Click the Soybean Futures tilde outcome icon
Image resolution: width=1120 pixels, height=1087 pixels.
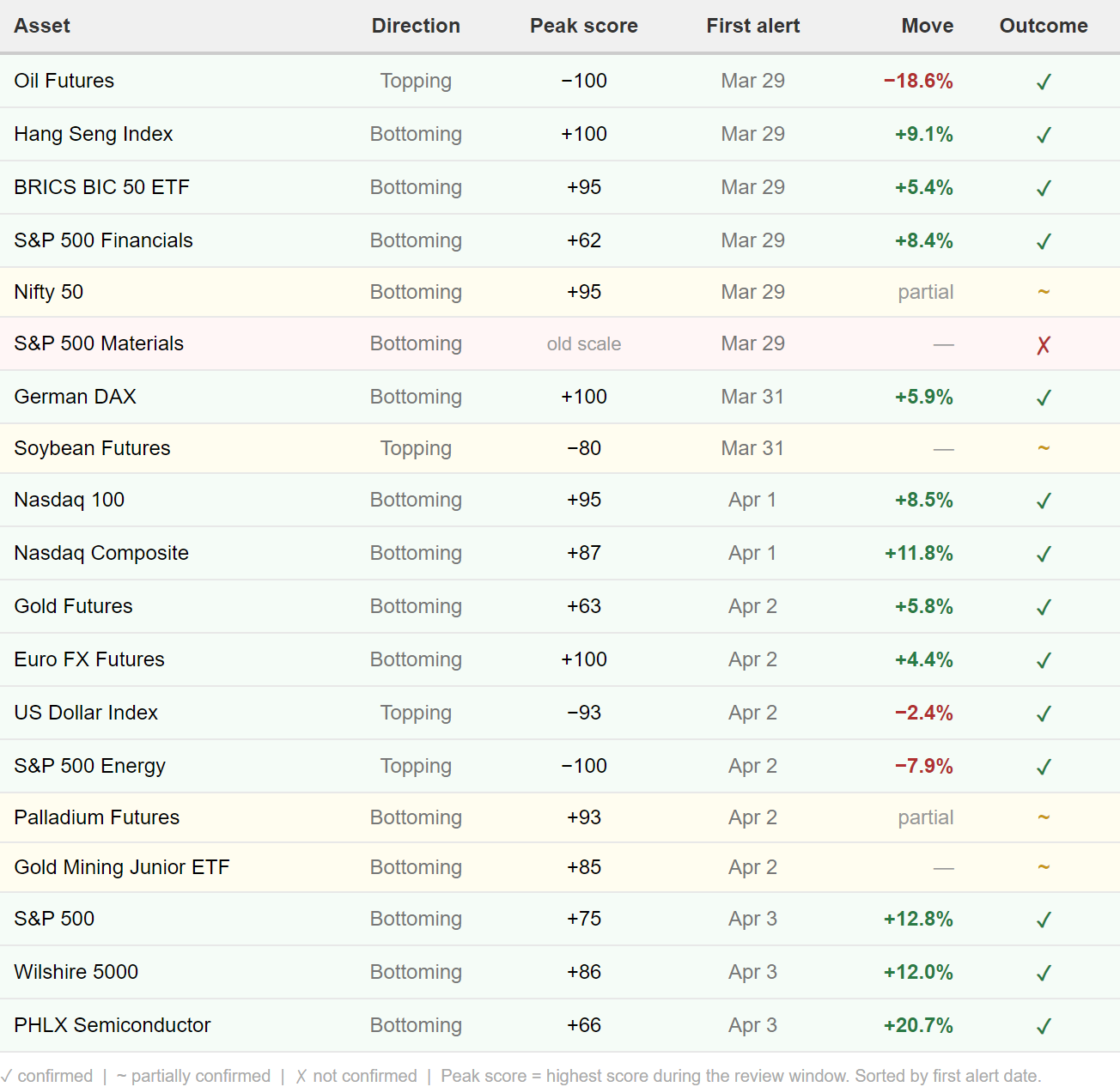coord(1044,448)
